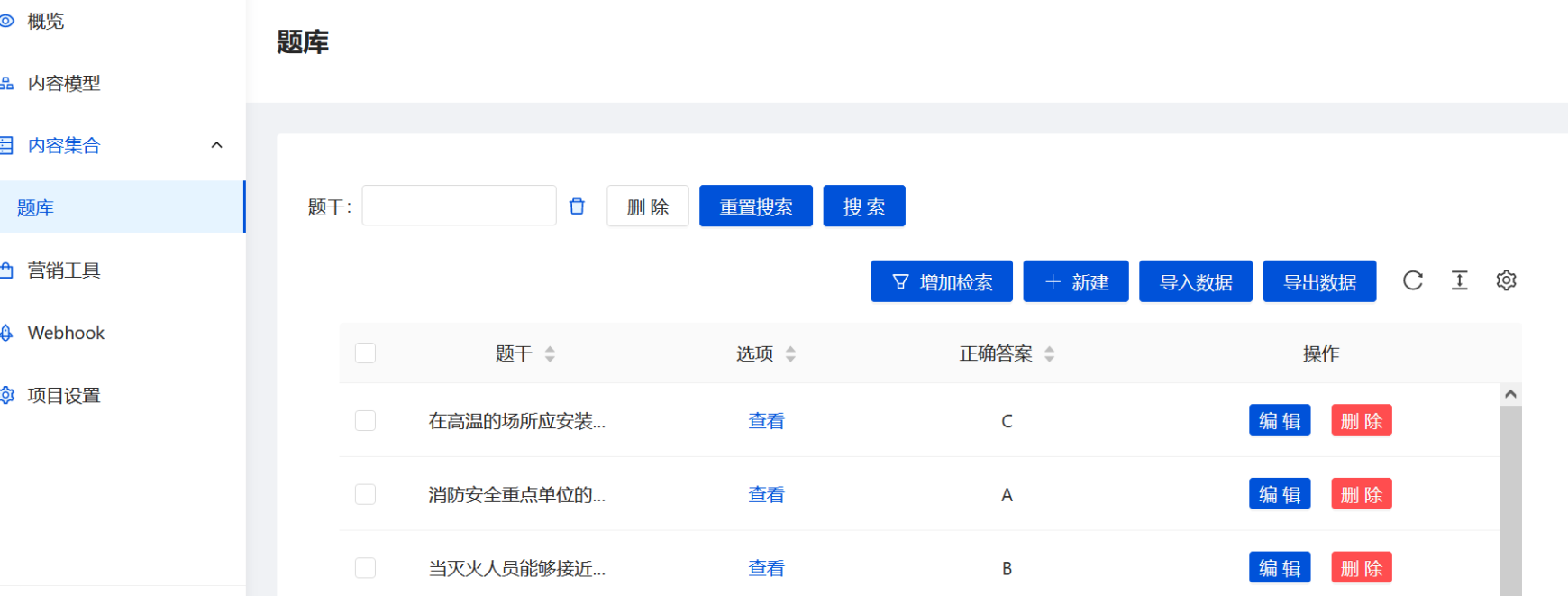Click the 增加检索 filter button

[942, 281]
